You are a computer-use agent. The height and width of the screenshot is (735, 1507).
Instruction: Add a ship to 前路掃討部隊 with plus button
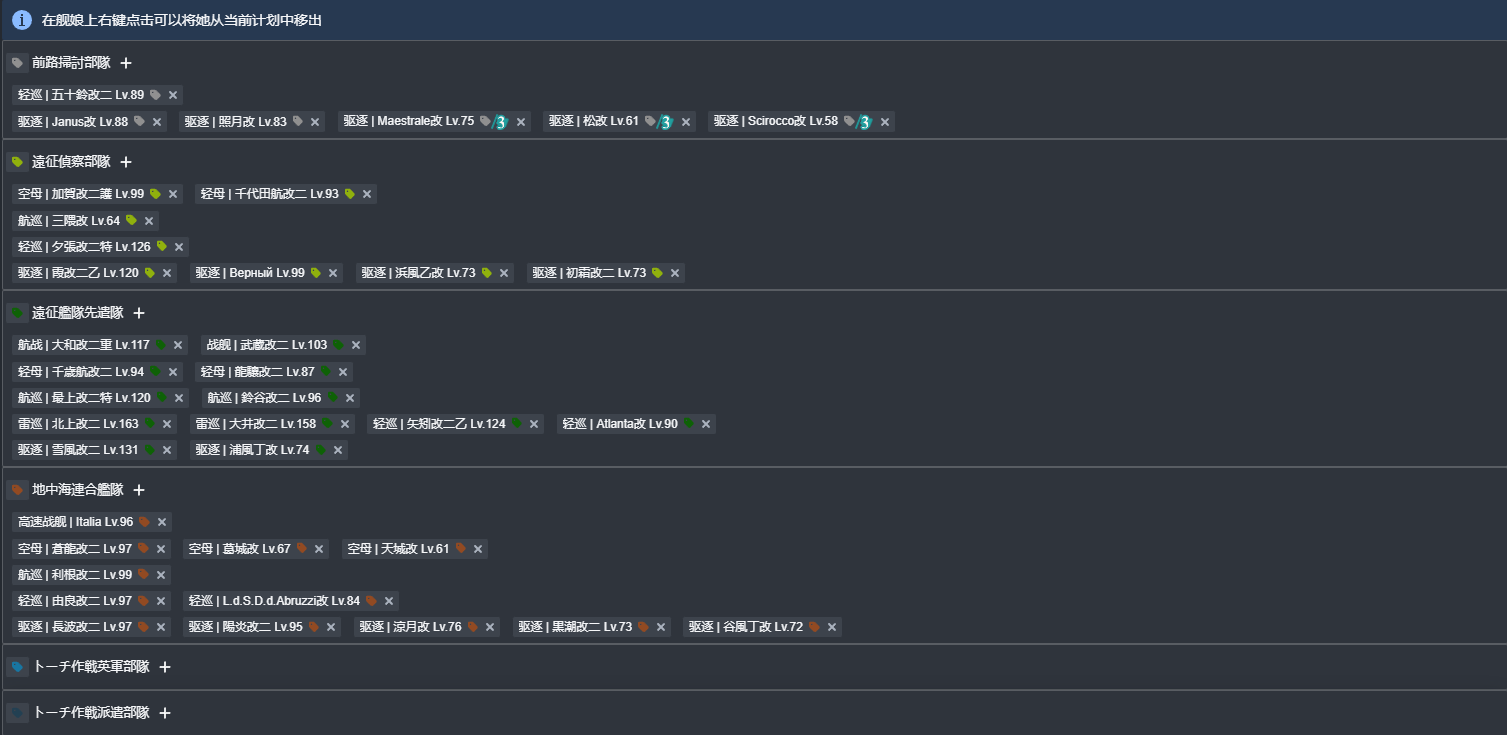[126, 62]
